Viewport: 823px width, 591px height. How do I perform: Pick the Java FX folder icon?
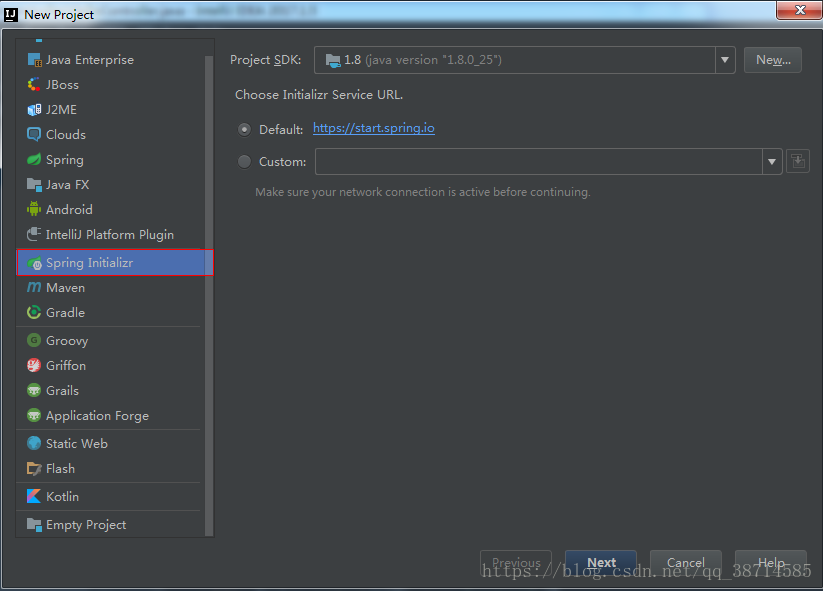point(34,185)
